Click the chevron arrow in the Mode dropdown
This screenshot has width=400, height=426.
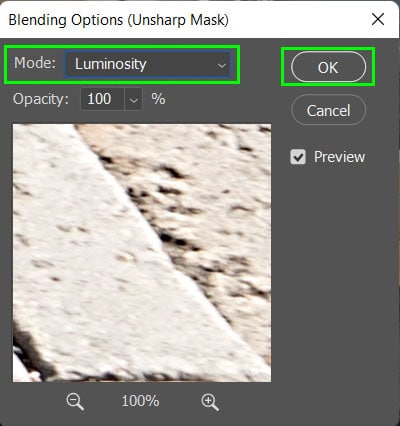222,65
